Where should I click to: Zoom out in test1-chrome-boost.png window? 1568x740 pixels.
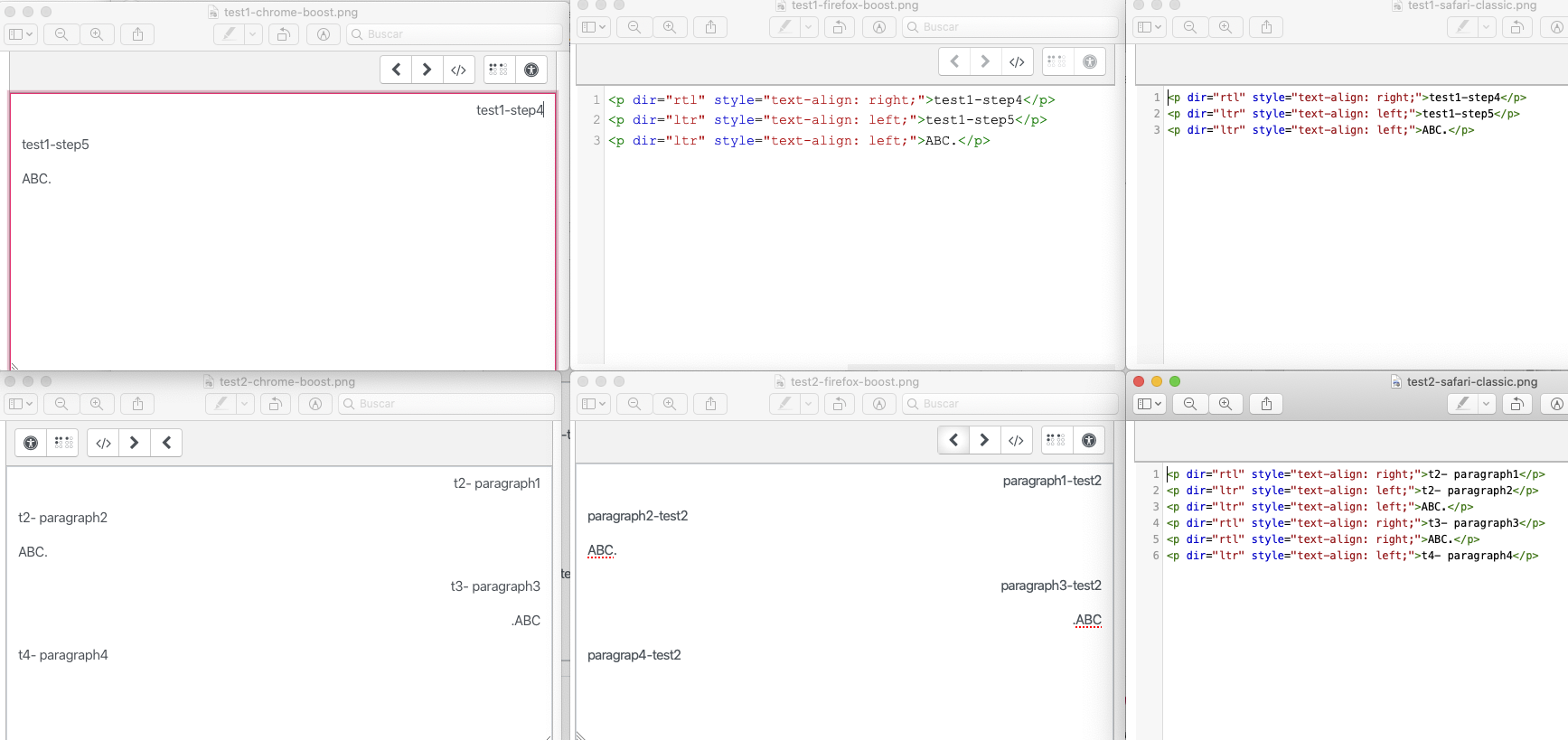[61, 34]
